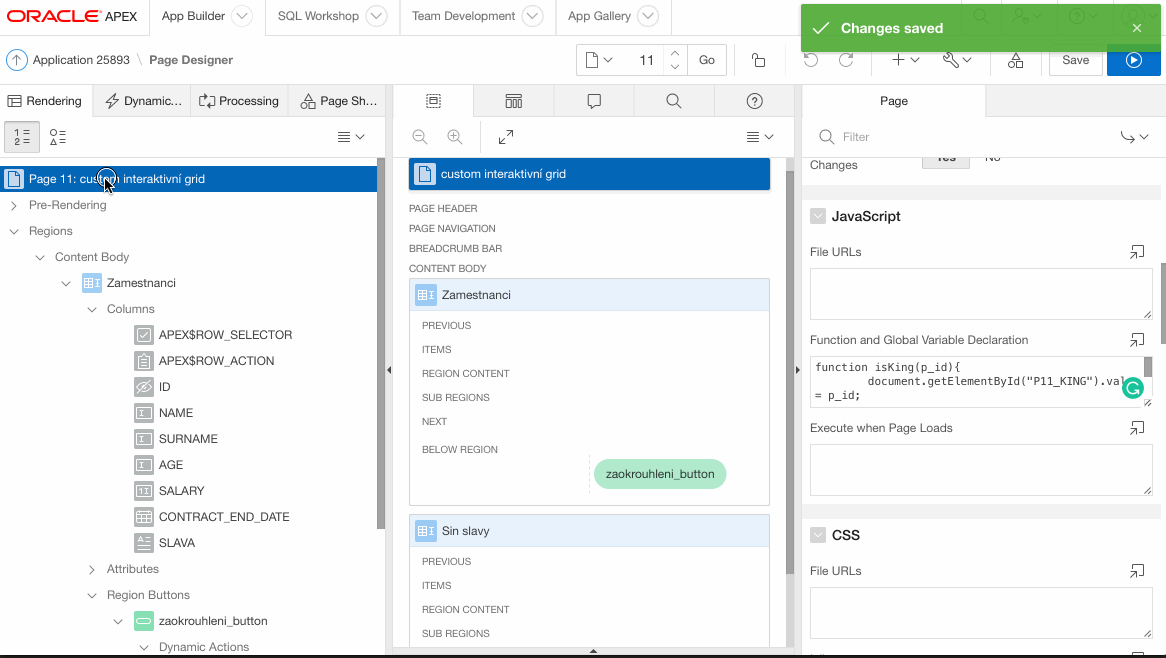The height and width of the screenshot is (658, 1166).
Task: Open the Page Search magnifier tab
Action: click(673, 101)
